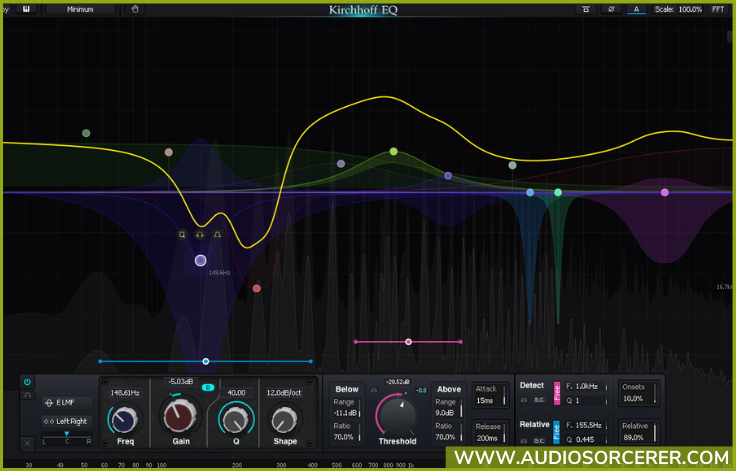Open the 12.0dB/oct shape value field
The height and width of the screenshot is (471, 736).
(284, 393)
